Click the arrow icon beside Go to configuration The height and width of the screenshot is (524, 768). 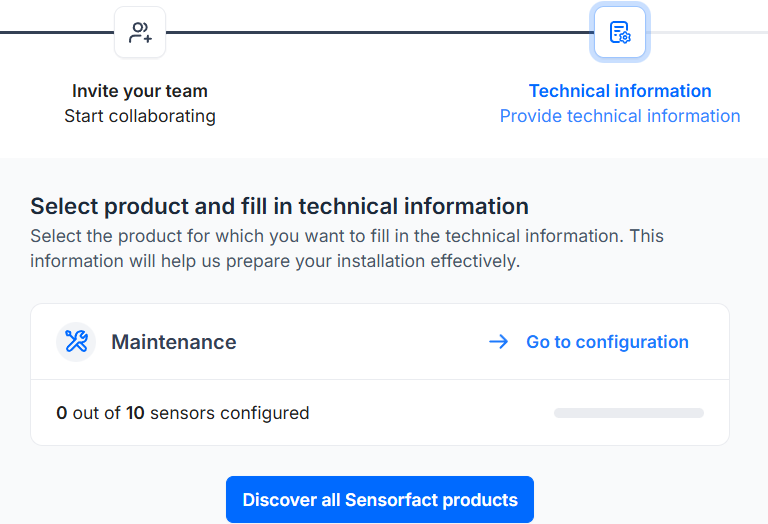[498, 342]
